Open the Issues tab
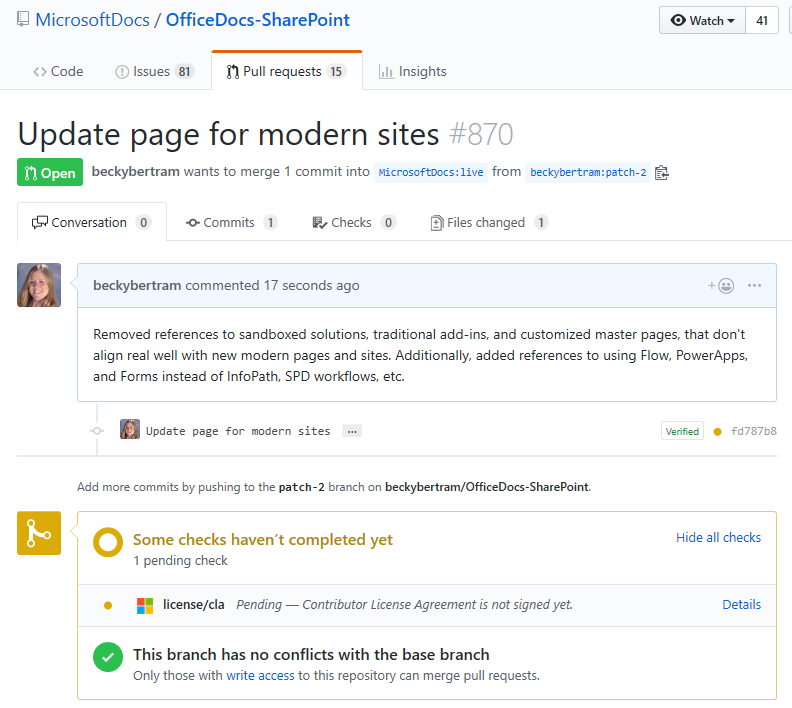 point(154,71)
